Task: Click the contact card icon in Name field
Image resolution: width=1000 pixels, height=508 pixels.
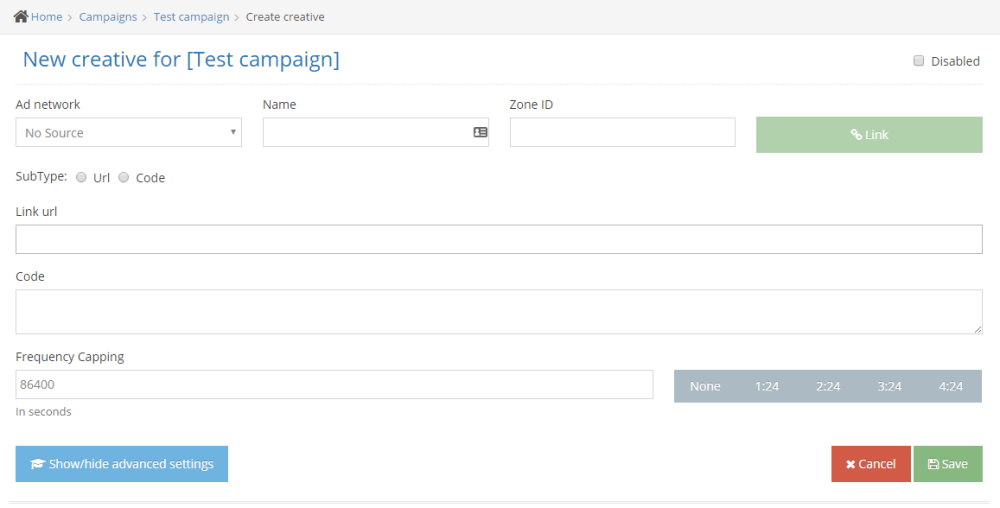Action: 480,132
